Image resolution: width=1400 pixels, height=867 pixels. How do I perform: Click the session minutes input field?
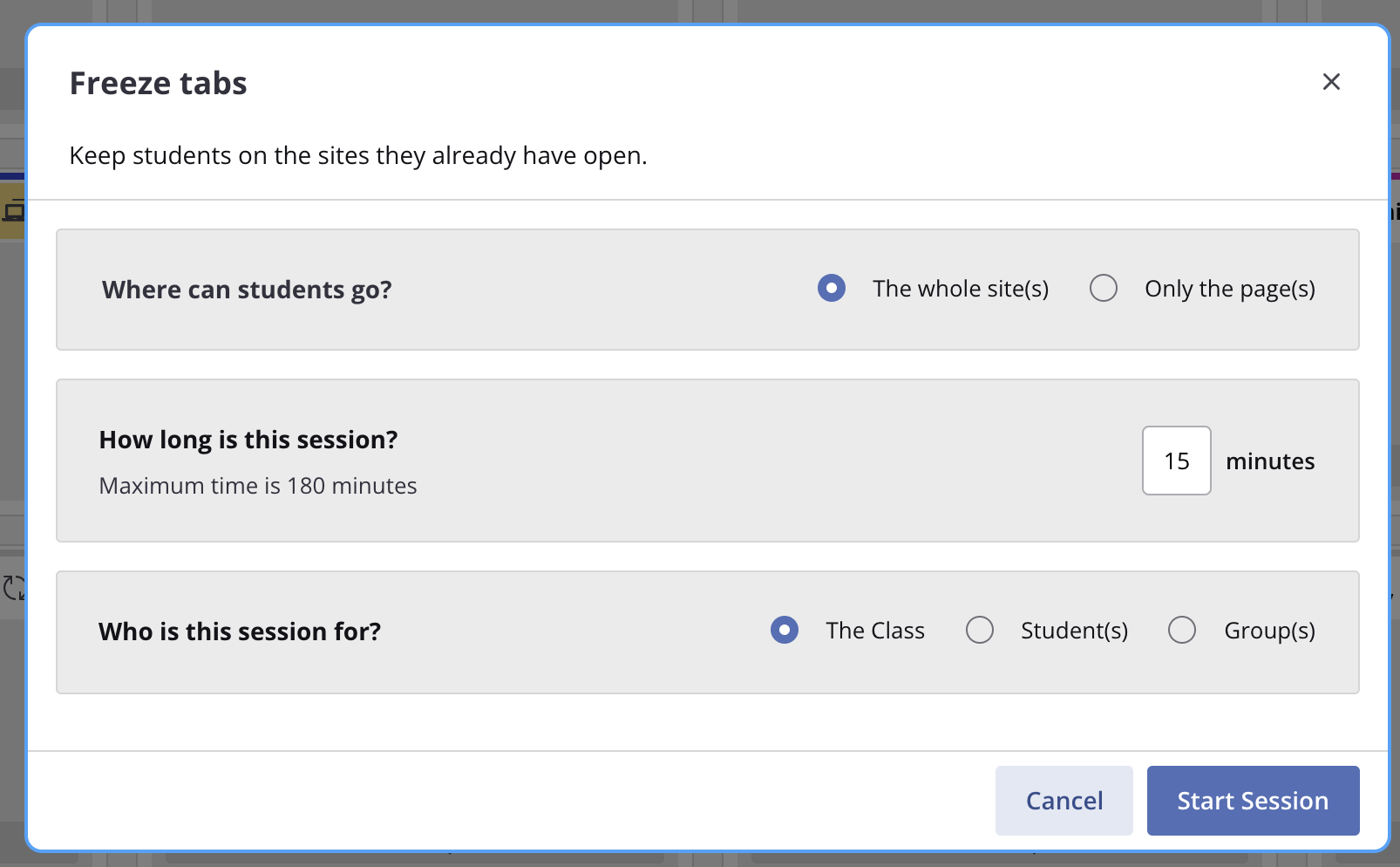[x=1177, y=461]
